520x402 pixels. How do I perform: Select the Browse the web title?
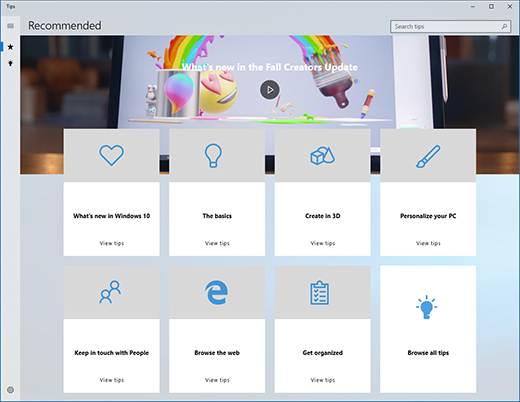pyautogui.click(x=217, y=353)
